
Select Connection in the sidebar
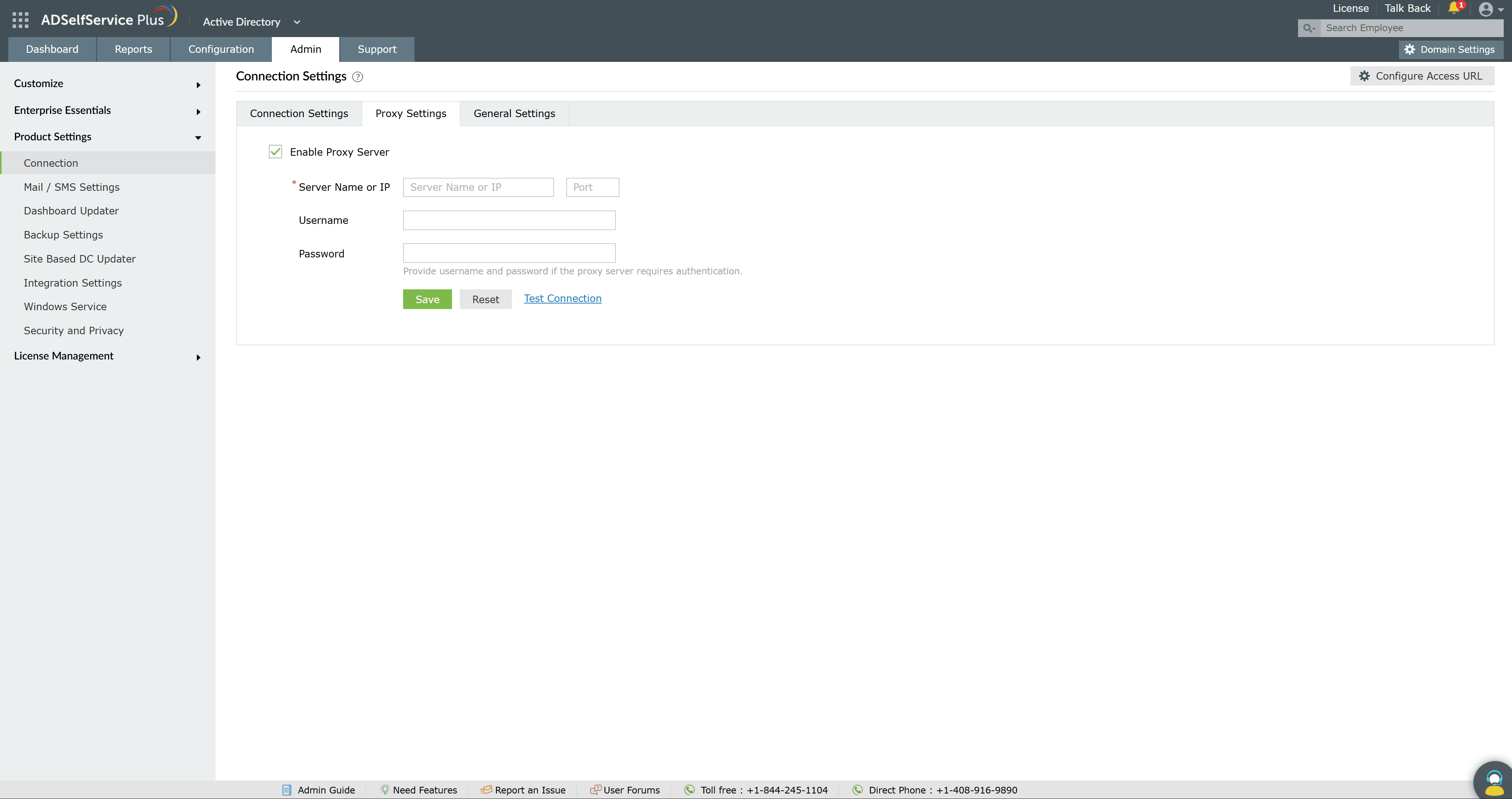click(x=108, y=163)
